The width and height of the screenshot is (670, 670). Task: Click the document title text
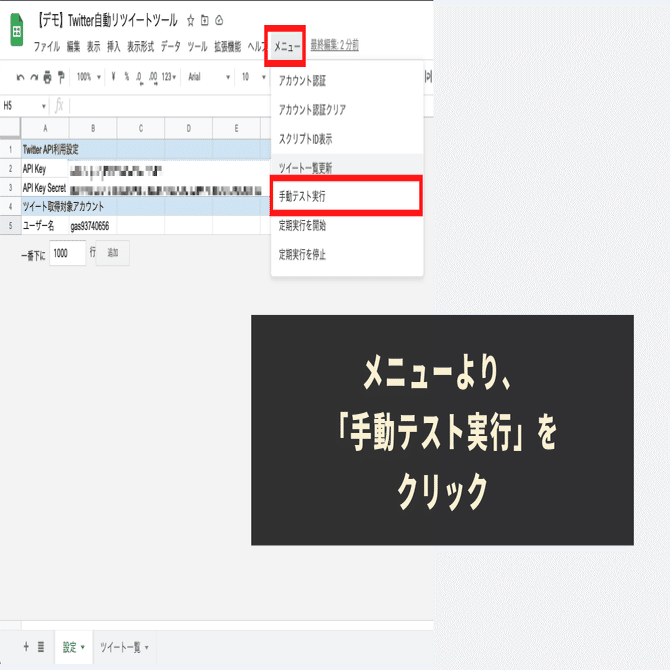point(107,20)
